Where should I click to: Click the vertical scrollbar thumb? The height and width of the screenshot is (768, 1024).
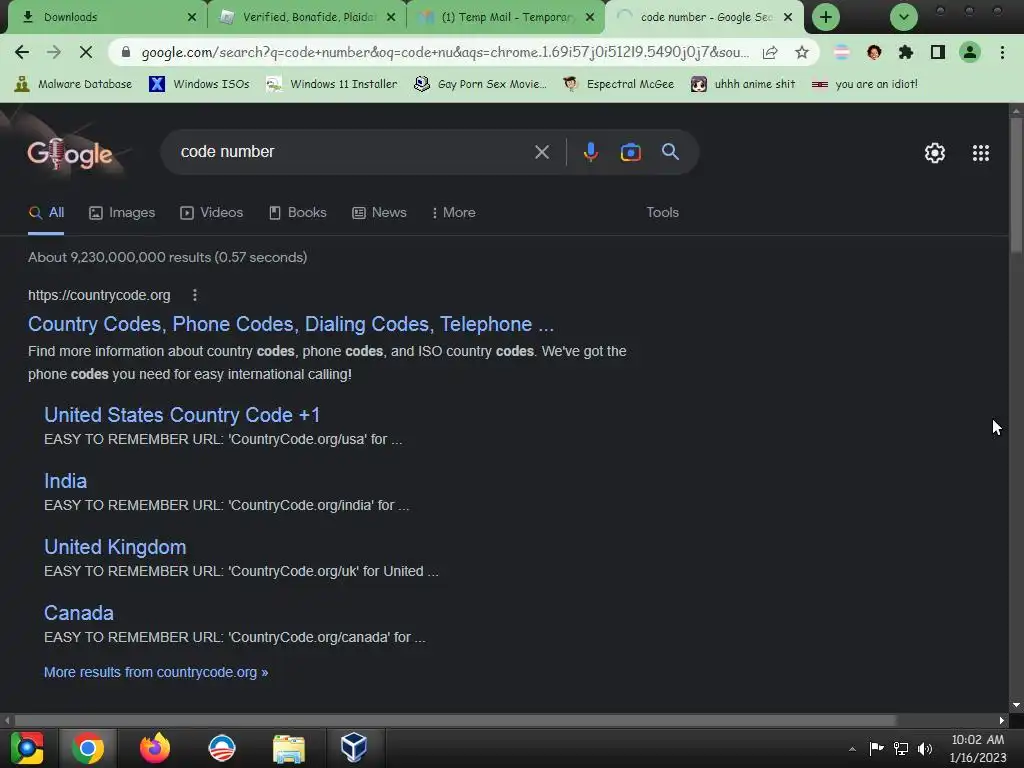1016,185
